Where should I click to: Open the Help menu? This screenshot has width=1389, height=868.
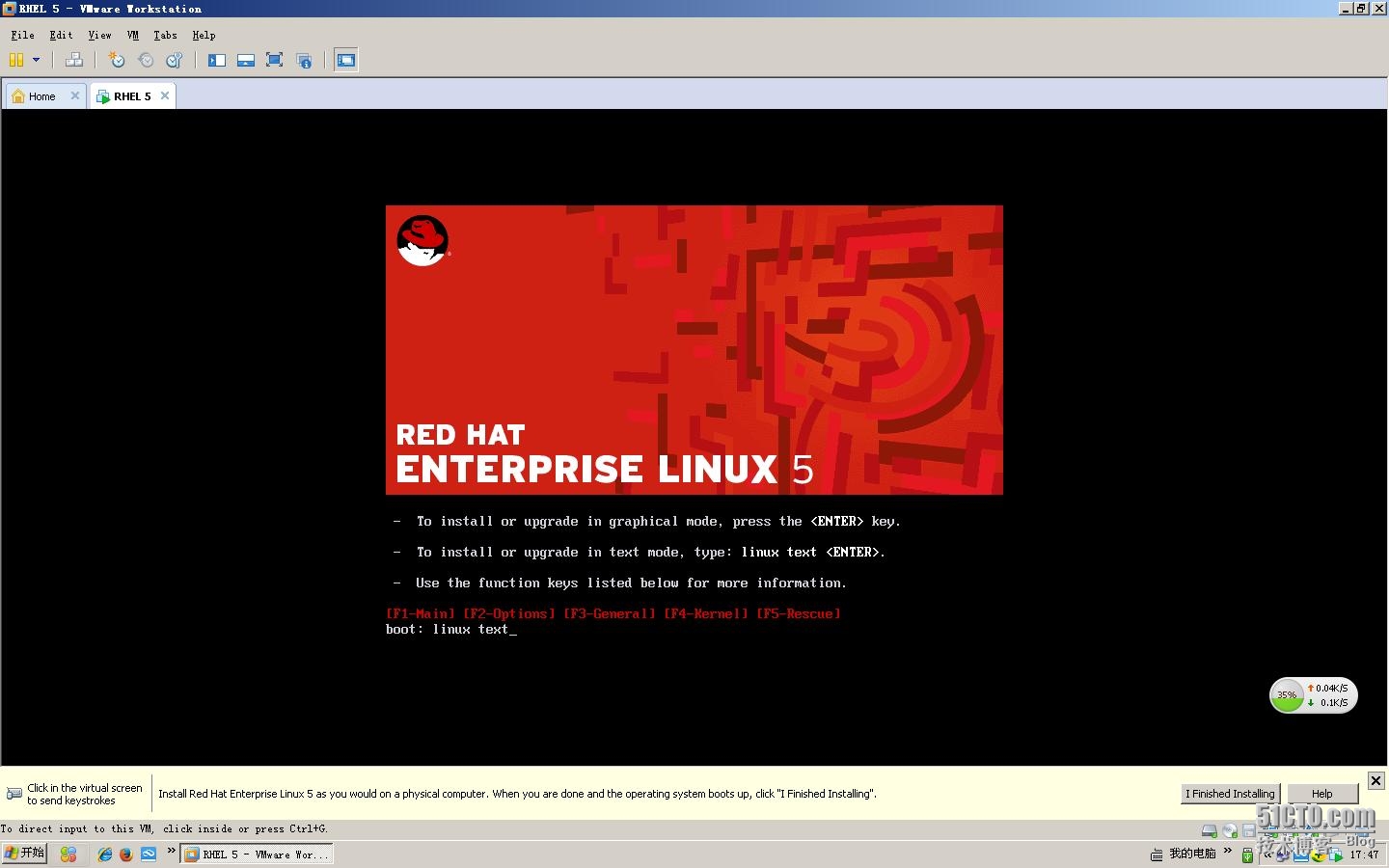point(204,35)
